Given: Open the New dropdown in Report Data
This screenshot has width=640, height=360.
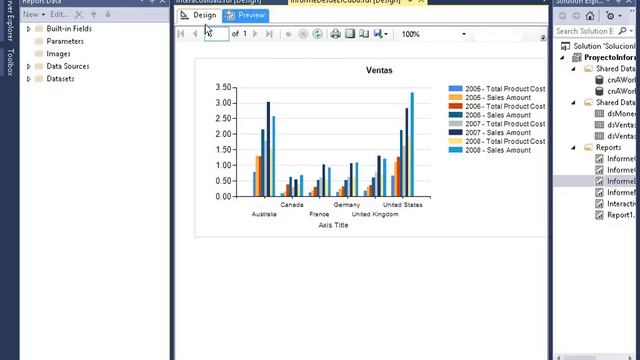Looking at the screenshot, I should tap(34, 14).
